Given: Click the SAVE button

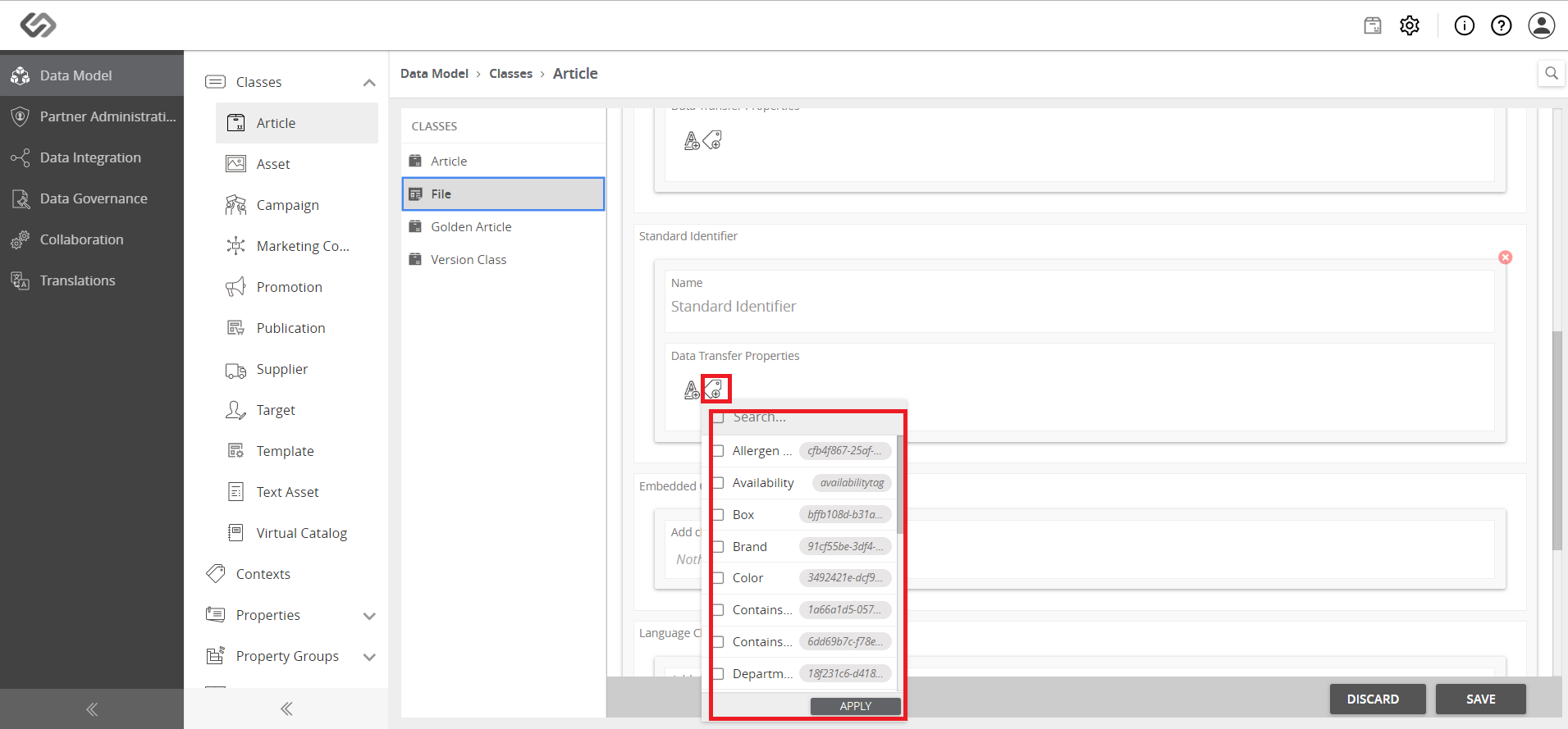Looking at the screenshot, I should (1481, 699).
